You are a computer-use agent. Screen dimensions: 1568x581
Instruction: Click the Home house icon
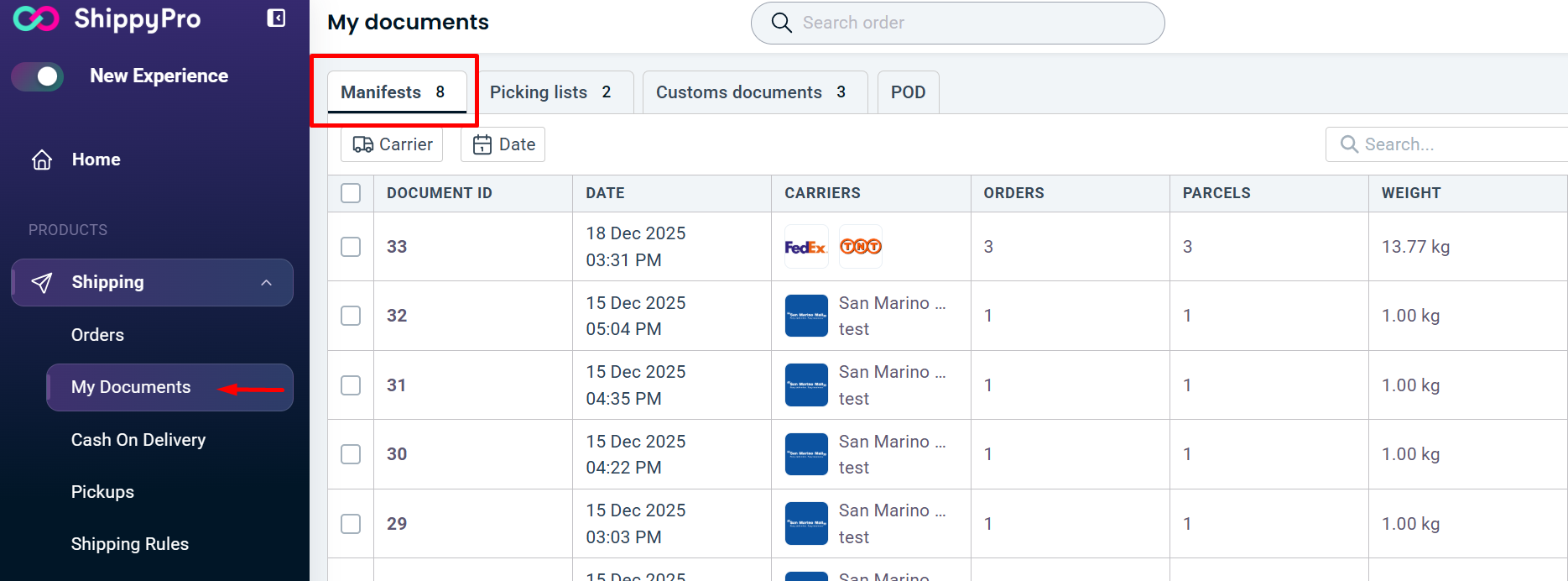tap(42, 160)
